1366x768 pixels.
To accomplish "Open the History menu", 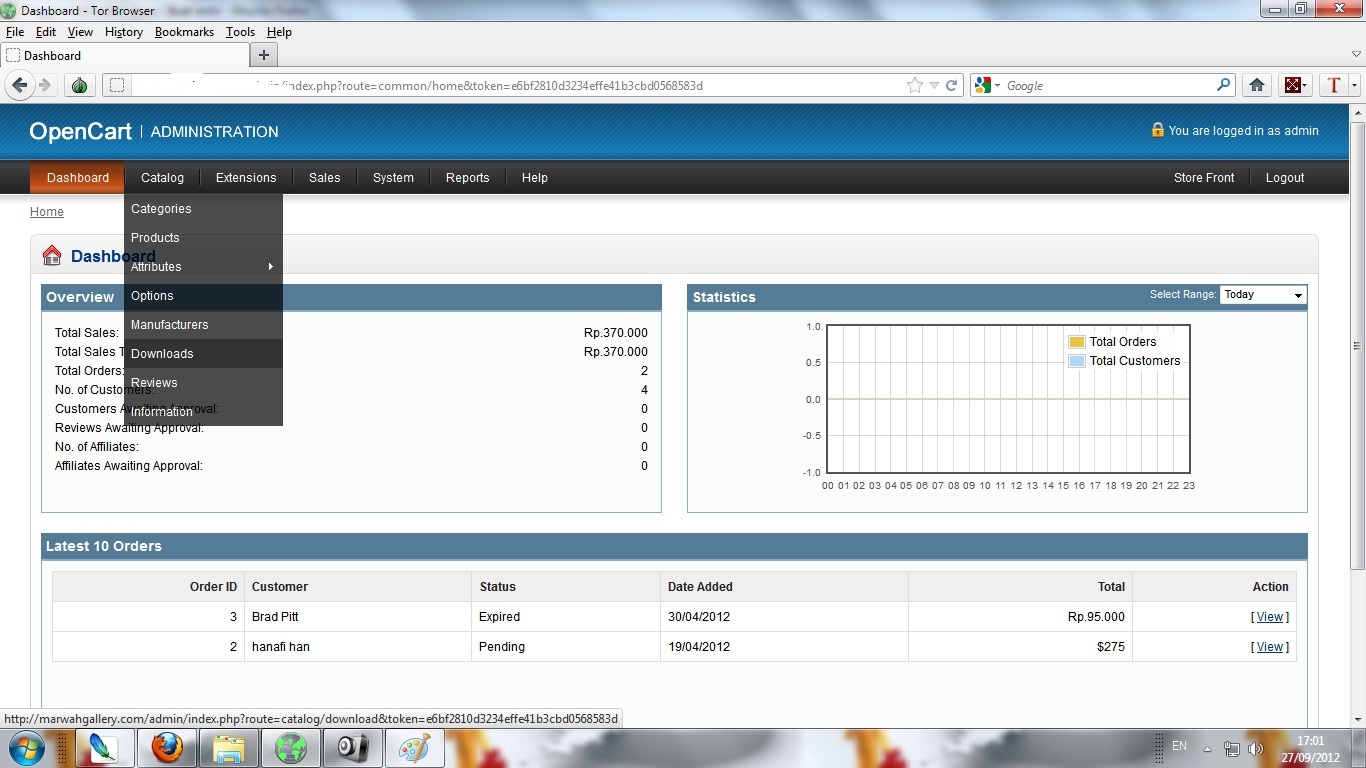I will 124,32.
